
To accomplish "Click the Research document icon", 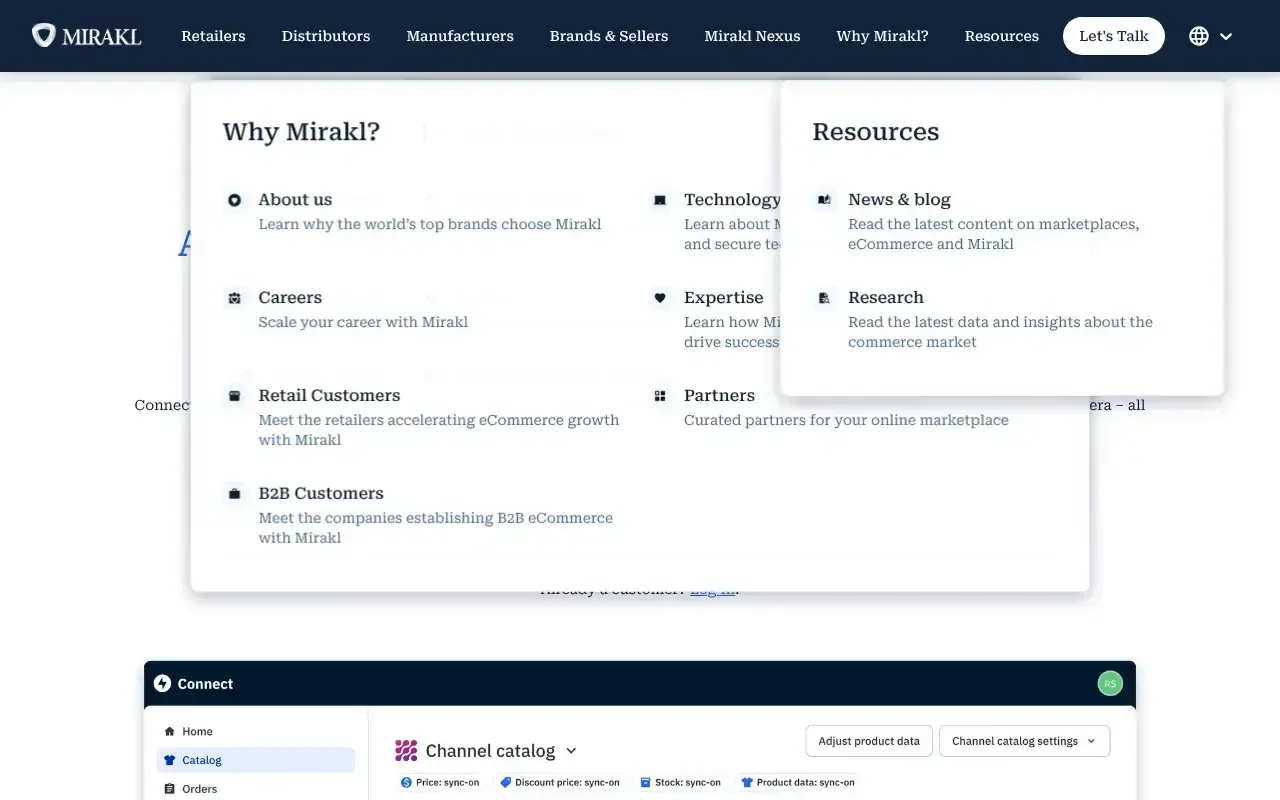I will (824, 298).
